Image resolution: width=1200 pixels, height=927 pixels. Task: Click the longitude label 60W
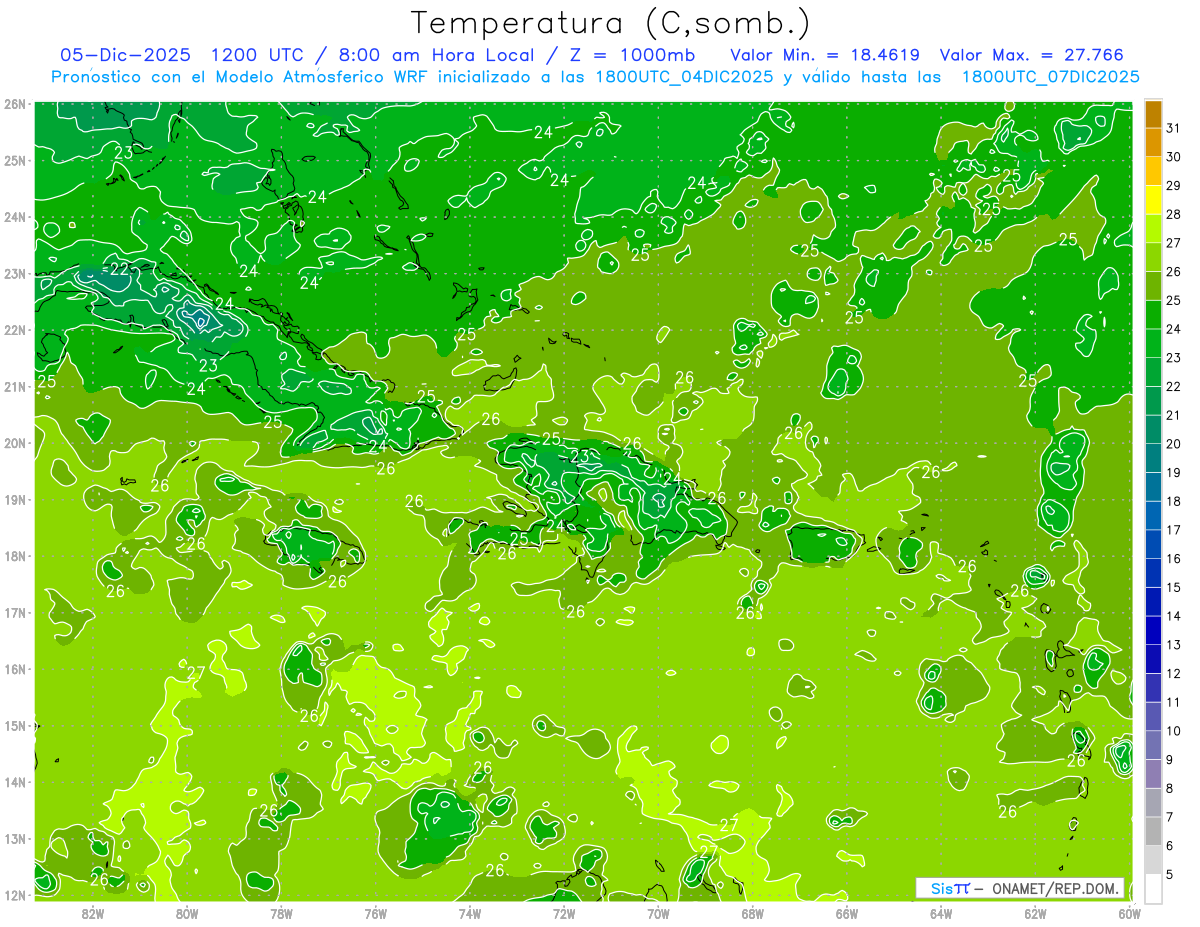[1129, 913]
